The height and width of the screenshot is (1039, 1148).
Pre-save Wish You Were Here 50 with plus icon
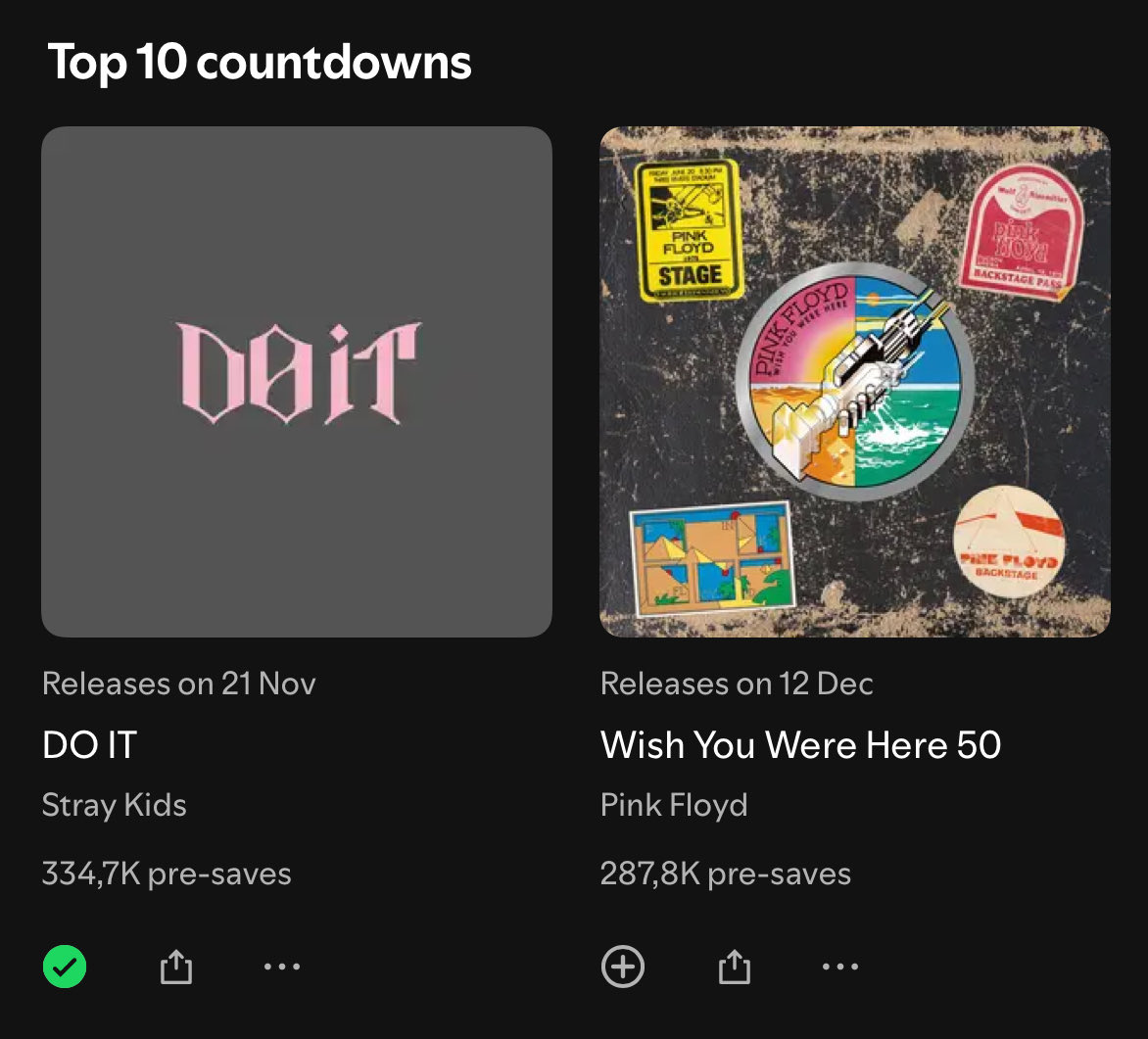coord(623,968)
